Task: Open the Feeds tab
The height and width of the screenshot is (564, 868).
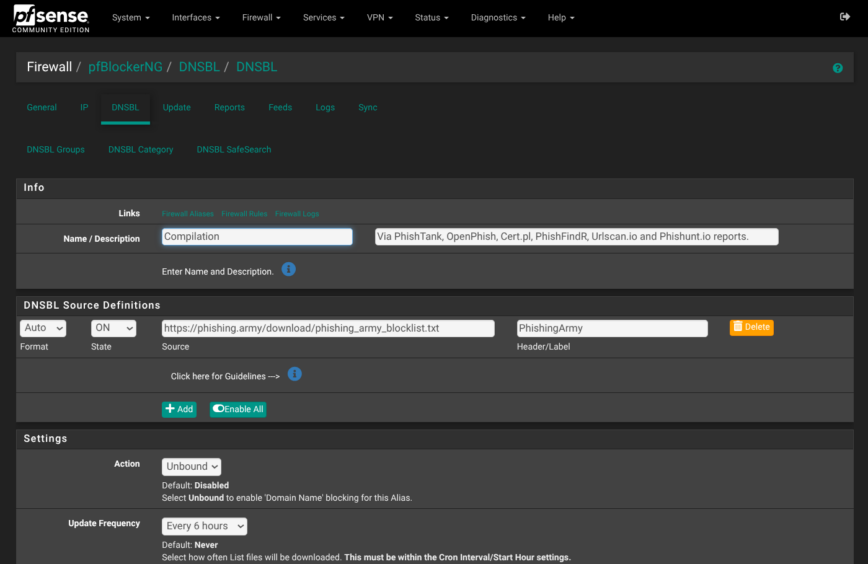Action: pos(280,107)
